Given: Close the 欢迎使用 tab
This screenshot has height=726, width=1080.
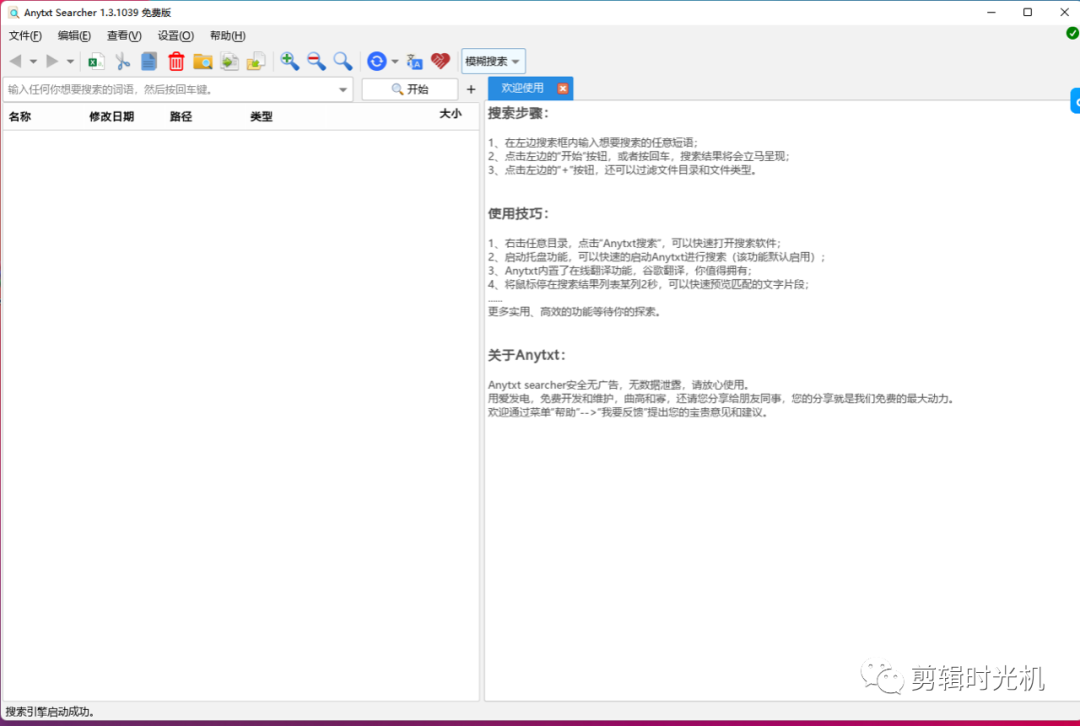Looking at the screenshot, I should pyautogui.click(x=563, y=88).
